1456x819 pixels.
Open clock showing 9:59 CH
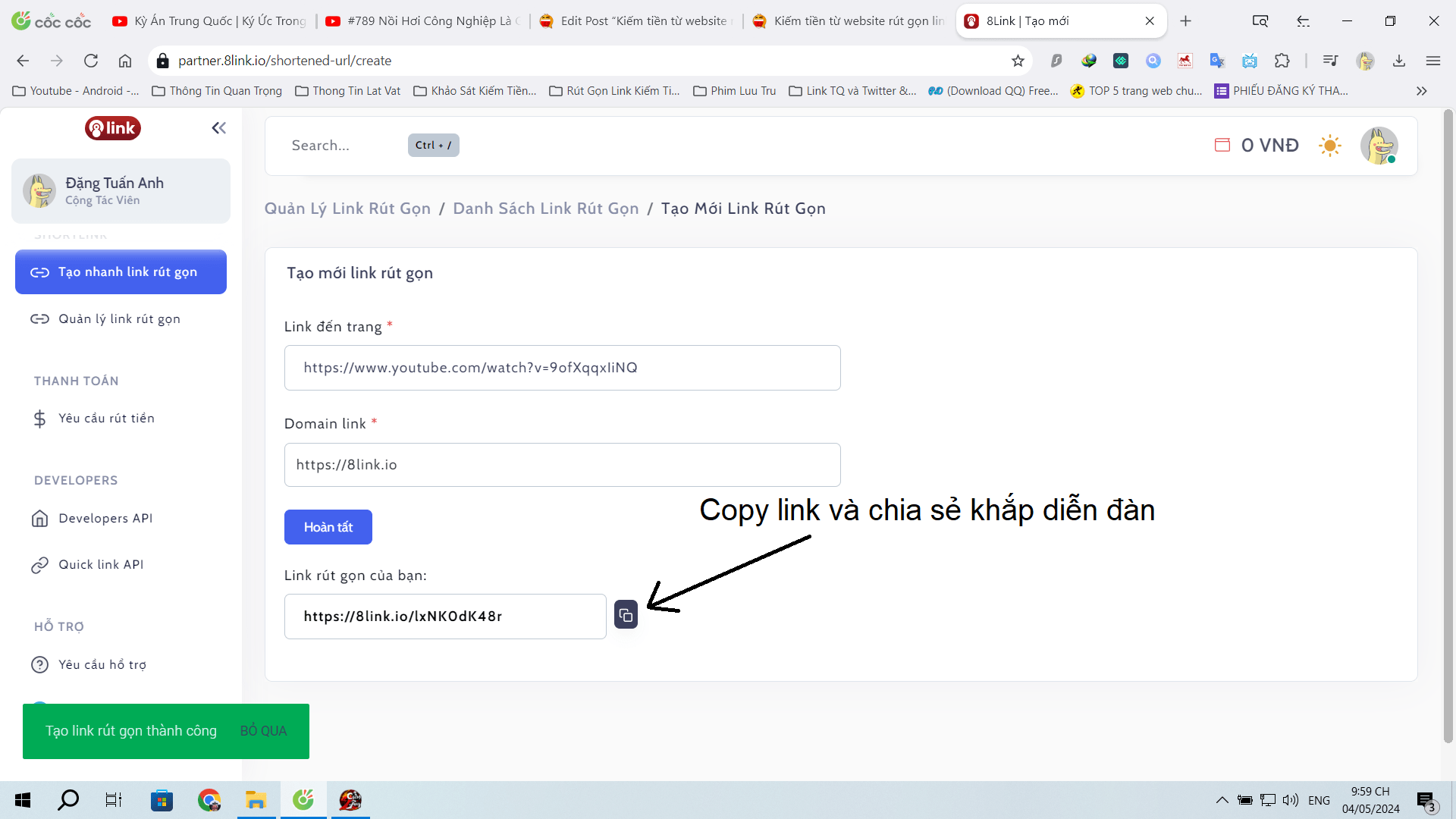point(1370,800)
